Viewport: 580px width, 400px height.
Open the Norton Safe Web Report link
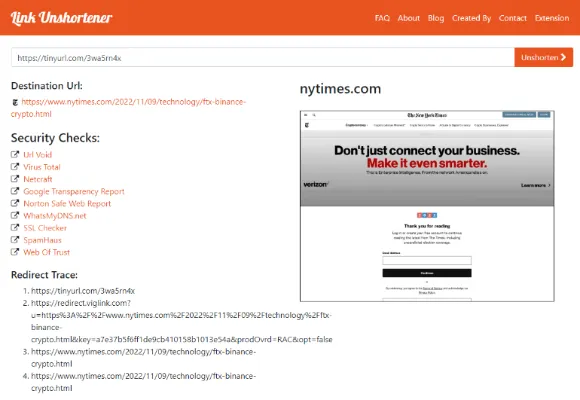[x=67, y=204]
